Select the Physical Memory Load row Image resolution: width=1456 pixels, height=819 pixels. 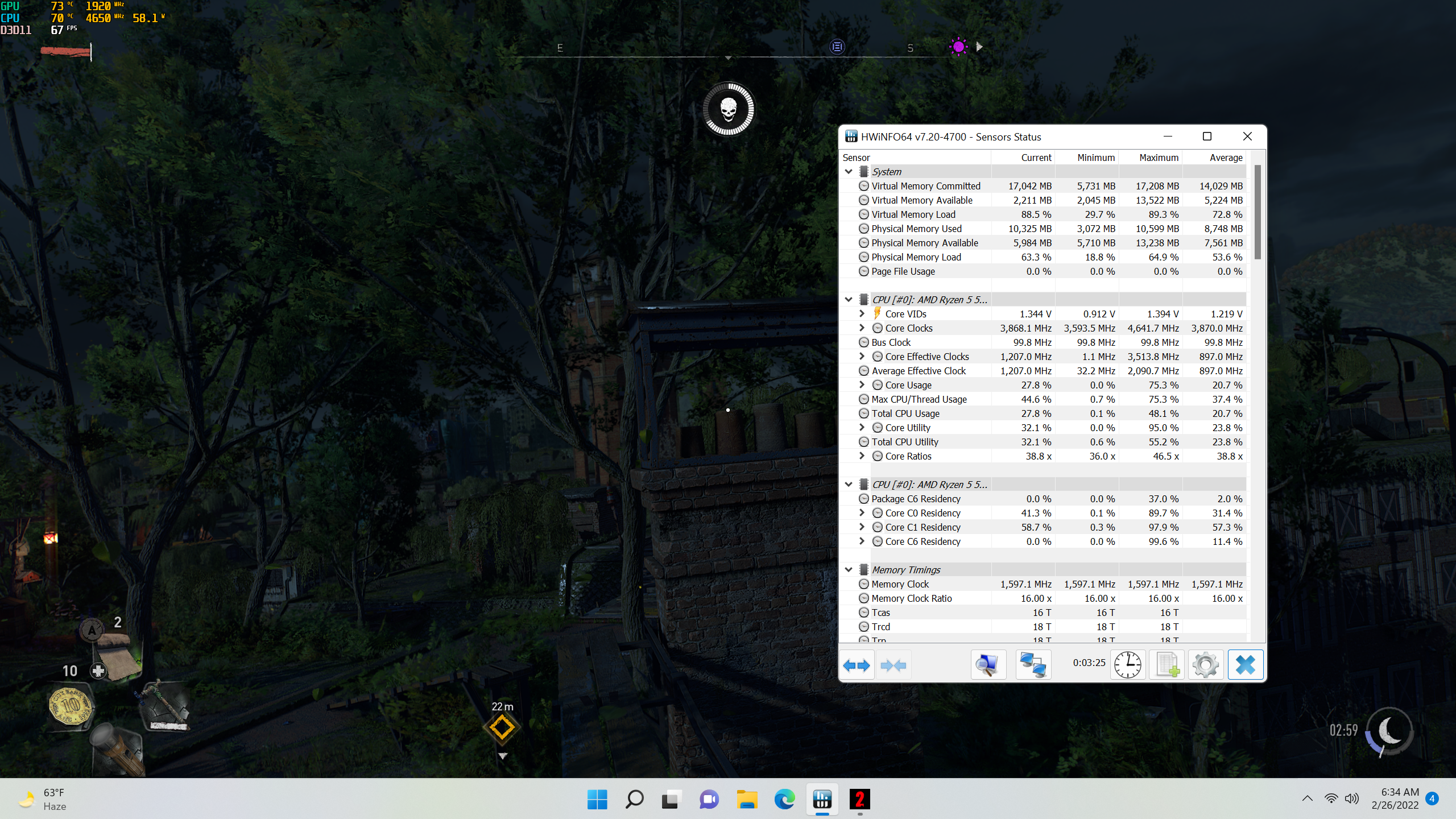click(1043, 257)
